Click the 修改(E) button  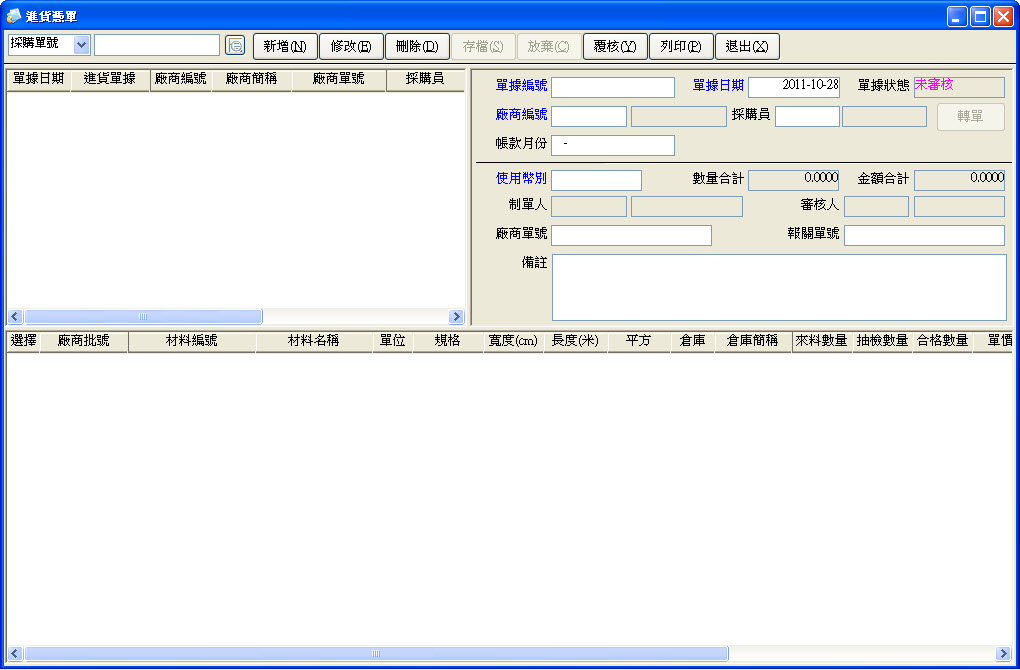(351, 46)
